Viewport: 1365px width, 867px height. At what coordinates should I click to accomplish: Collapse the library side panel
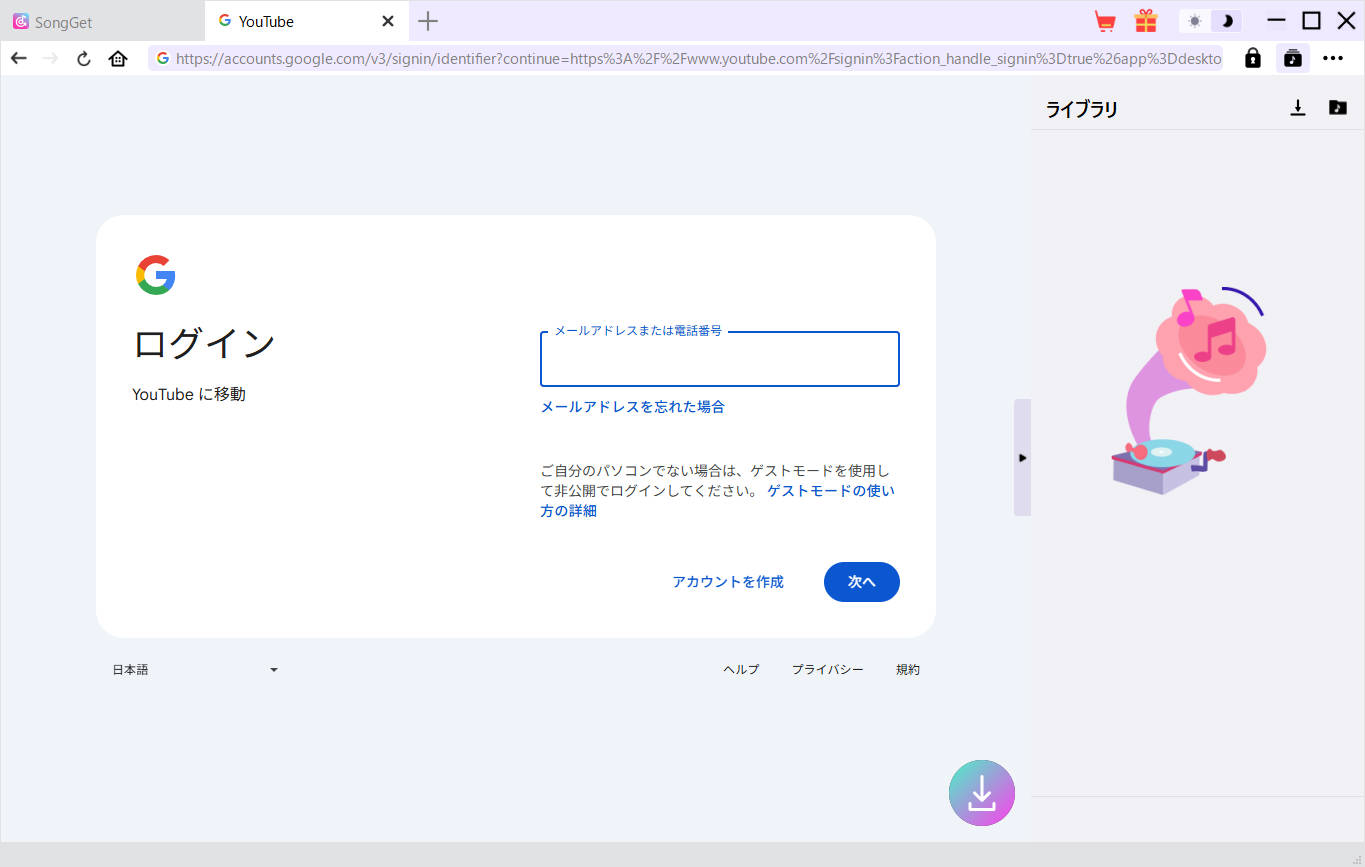pos(1021,457)
